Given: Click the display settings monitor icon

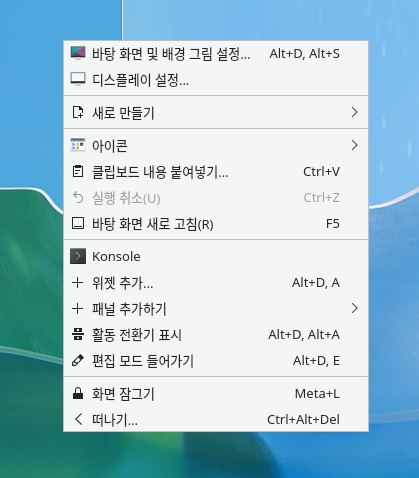Looking at the screenshot, I should [78, 79].
